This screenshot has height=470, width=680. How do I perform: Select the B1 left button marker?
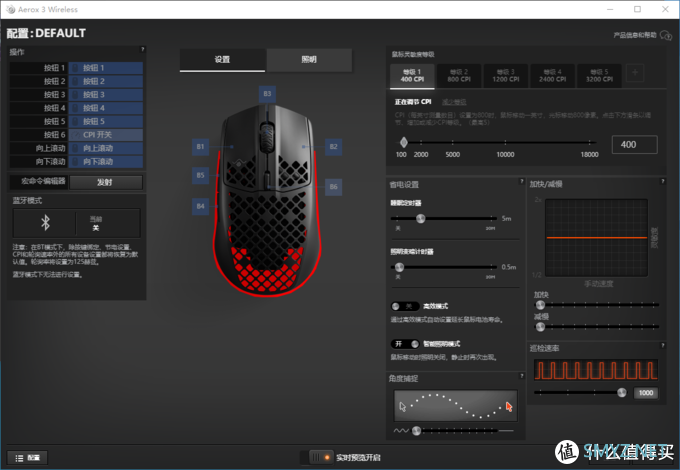(200, 147)
